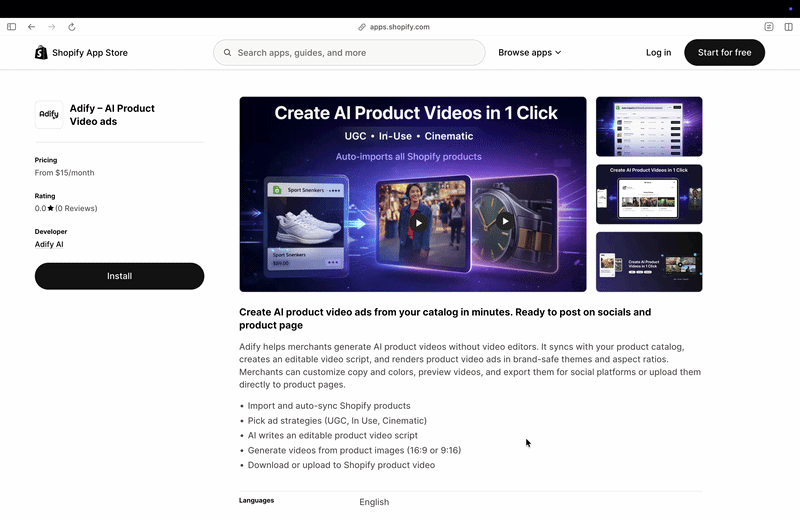Viewport: 800px width, 520px height.
Task: Click the Adify – AI Product Video ads title
Action: click(112, 115)
